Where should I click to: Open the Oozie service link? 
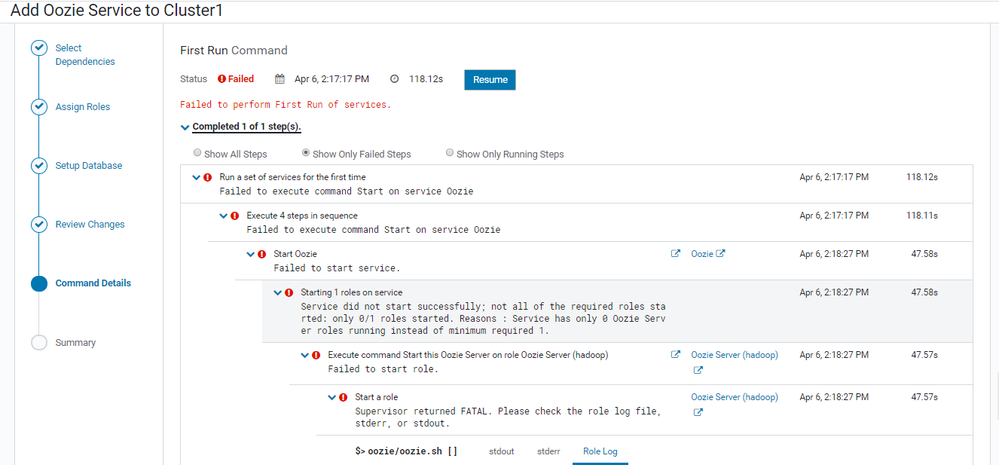(702, 254)
